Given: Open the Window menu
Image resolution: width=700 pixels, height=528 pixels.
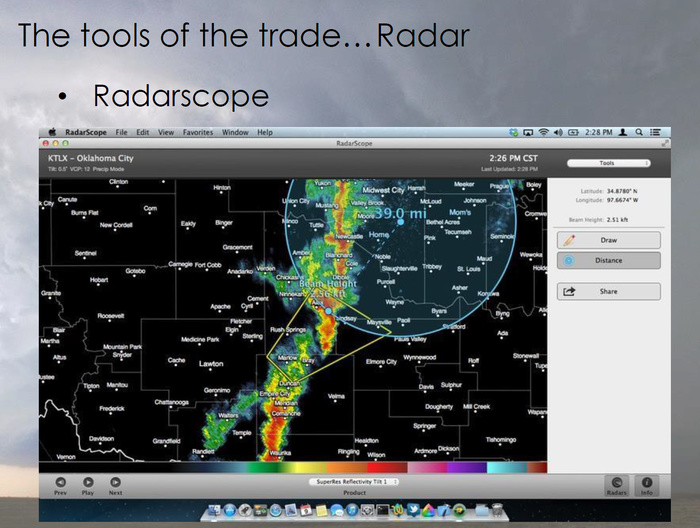Looking at the screenshot, I should pos(235,132).
